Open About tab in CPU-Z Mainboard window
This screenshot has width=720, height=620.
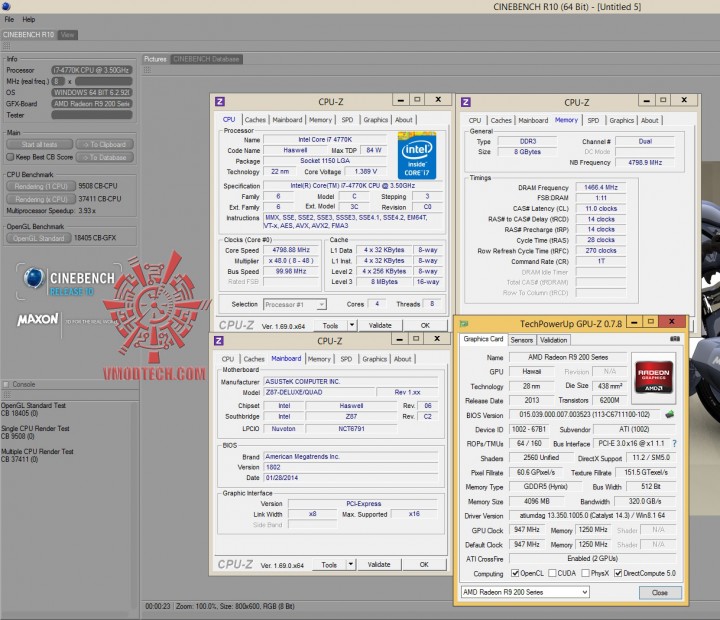[x=403, y=359]
